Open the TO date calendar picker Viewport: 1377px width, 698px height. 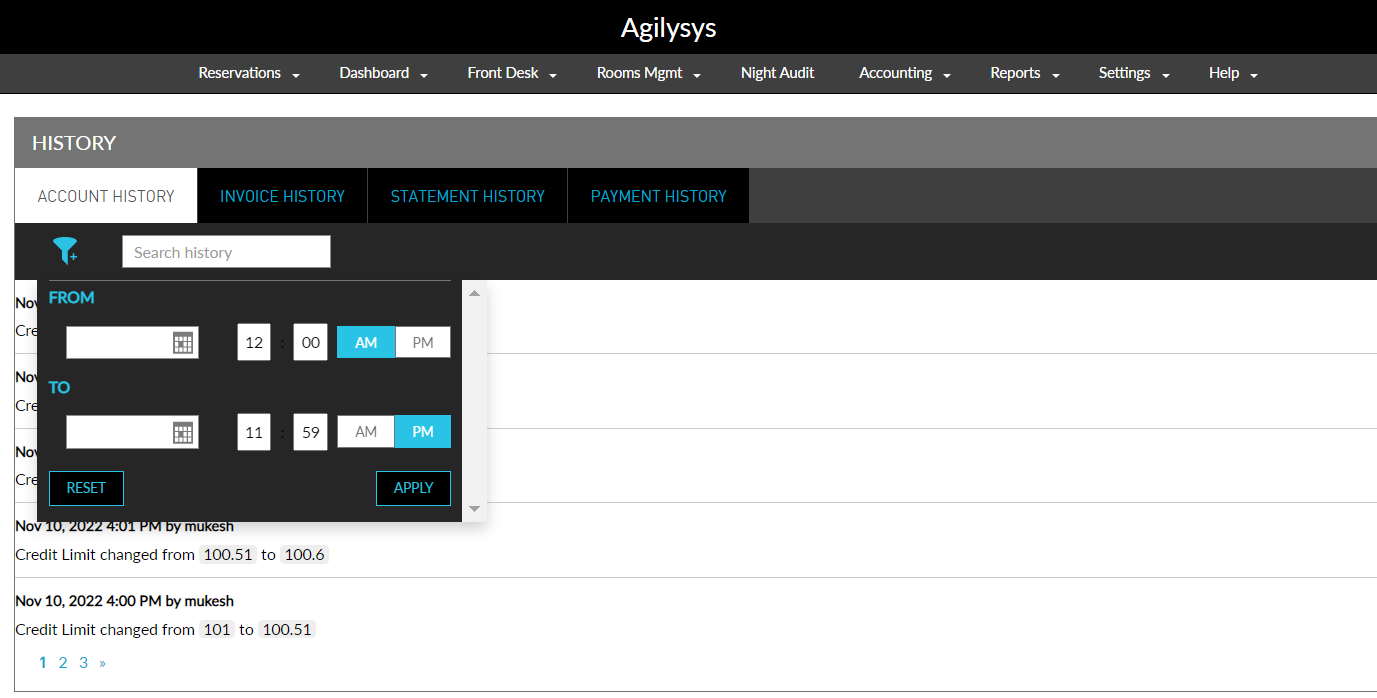click(x=182, y=433)
